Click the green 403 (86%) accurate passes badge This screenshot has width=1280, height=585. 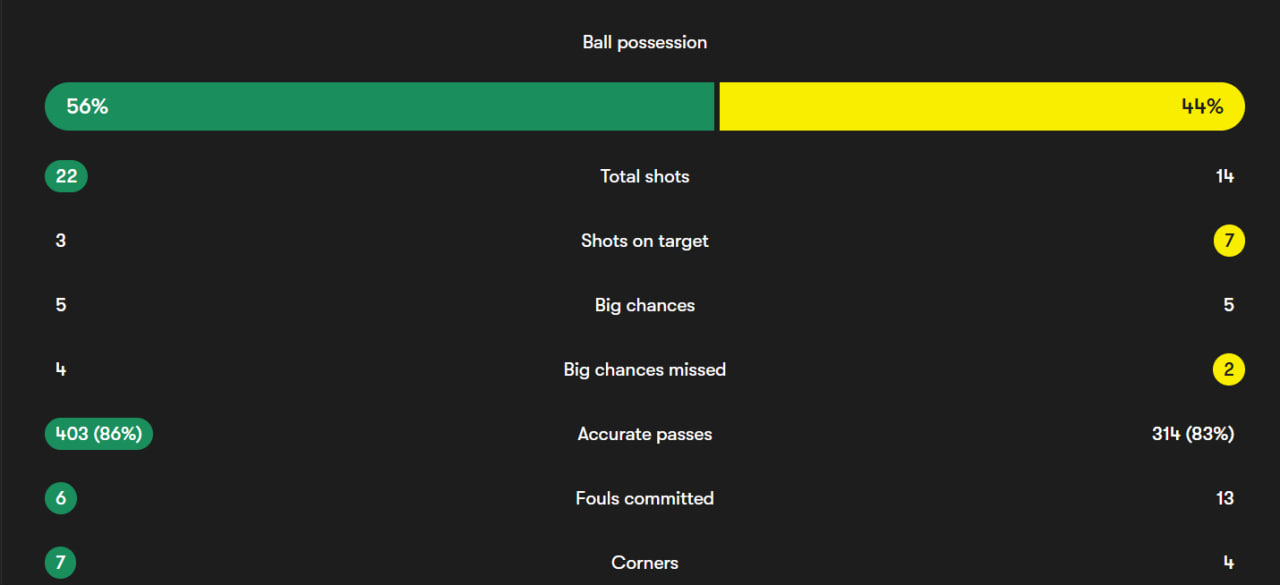99,434
